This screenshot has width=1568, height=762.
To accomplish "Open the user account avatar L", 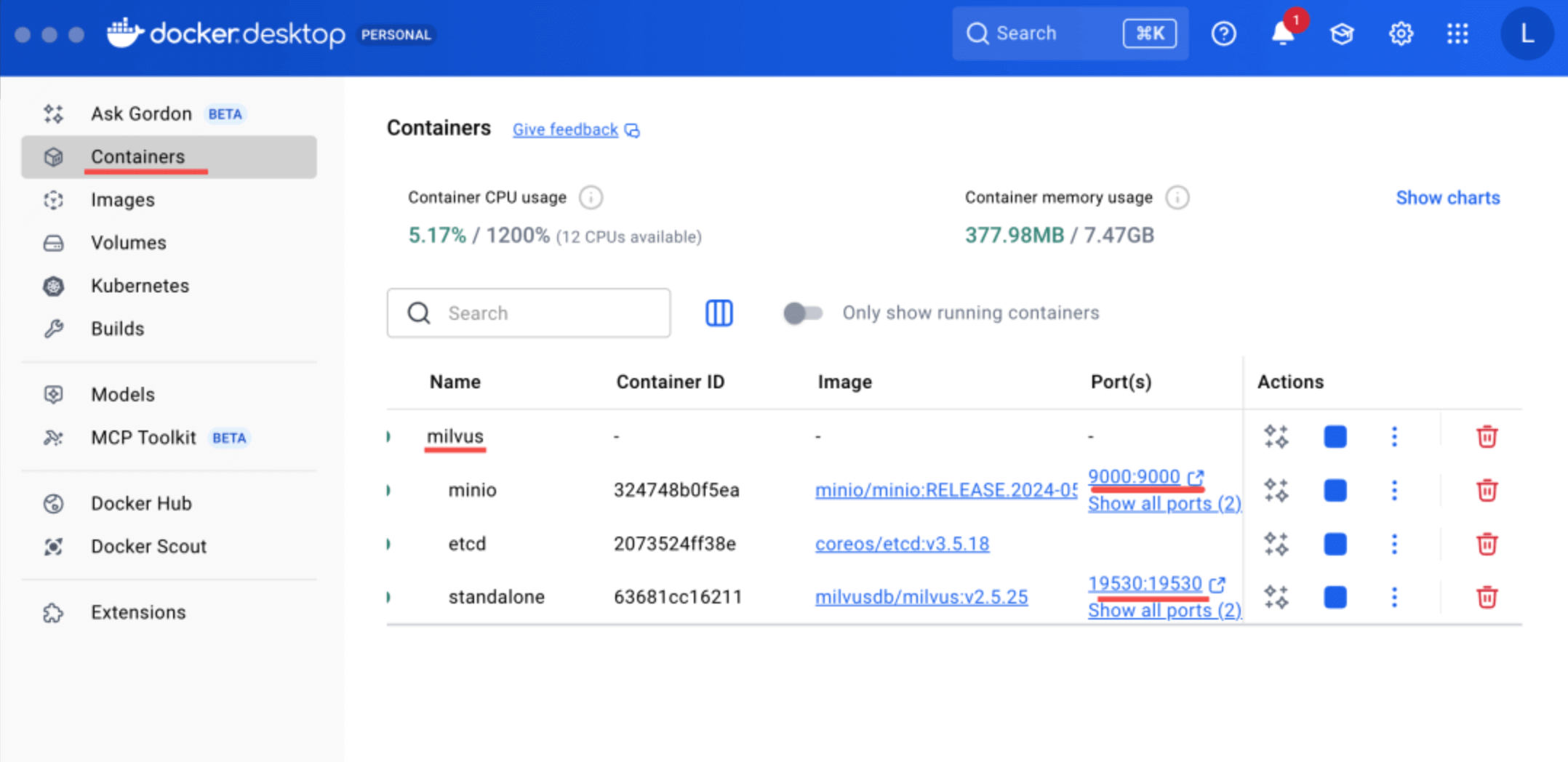I will [x=1527, y=33].
